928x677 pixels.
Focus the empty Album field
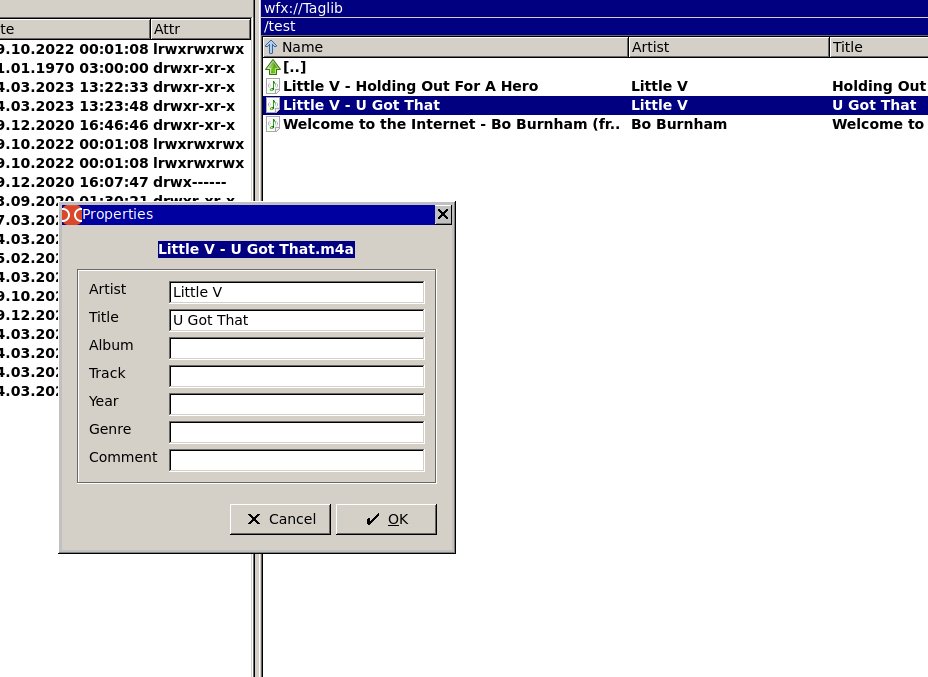(297, 348)
